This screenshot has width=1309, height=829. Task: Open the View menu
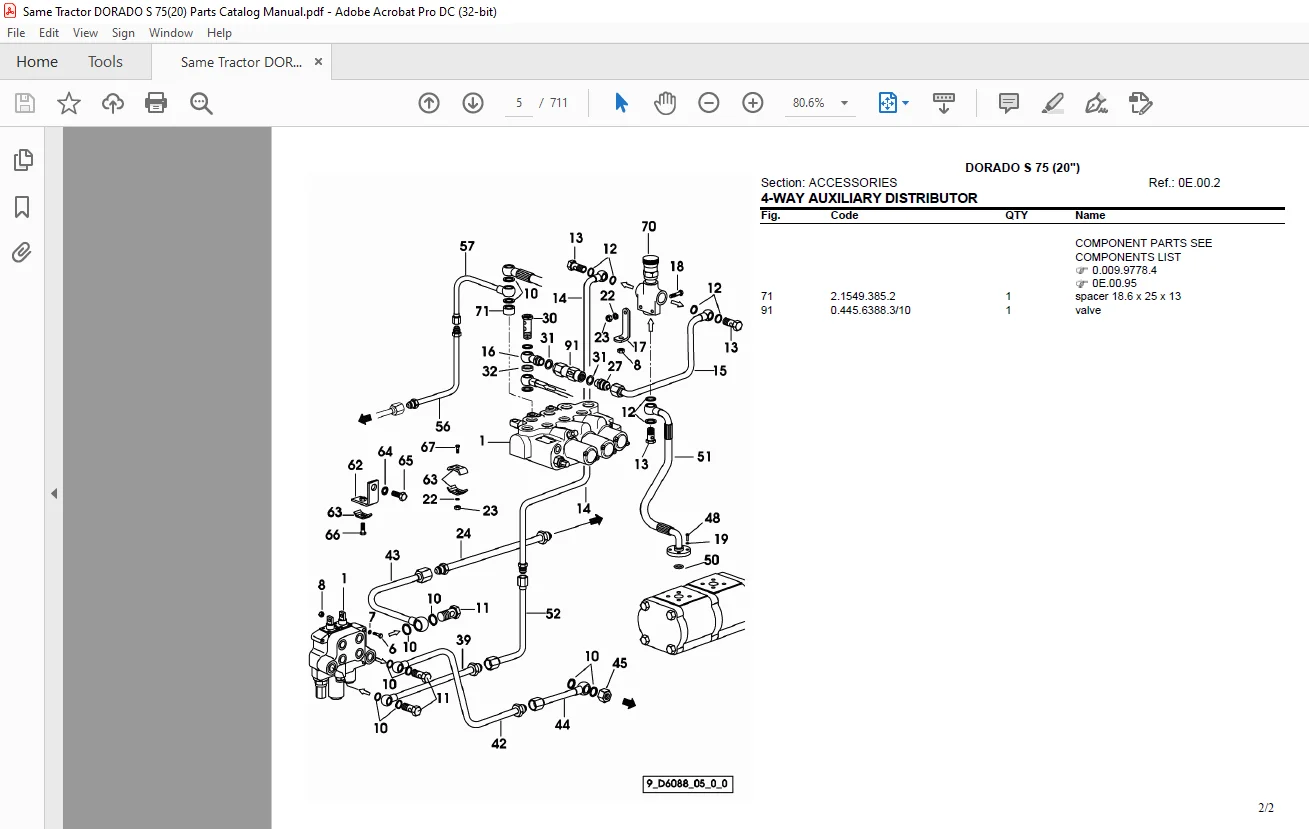pyautogui.click(x=86, y=33)
